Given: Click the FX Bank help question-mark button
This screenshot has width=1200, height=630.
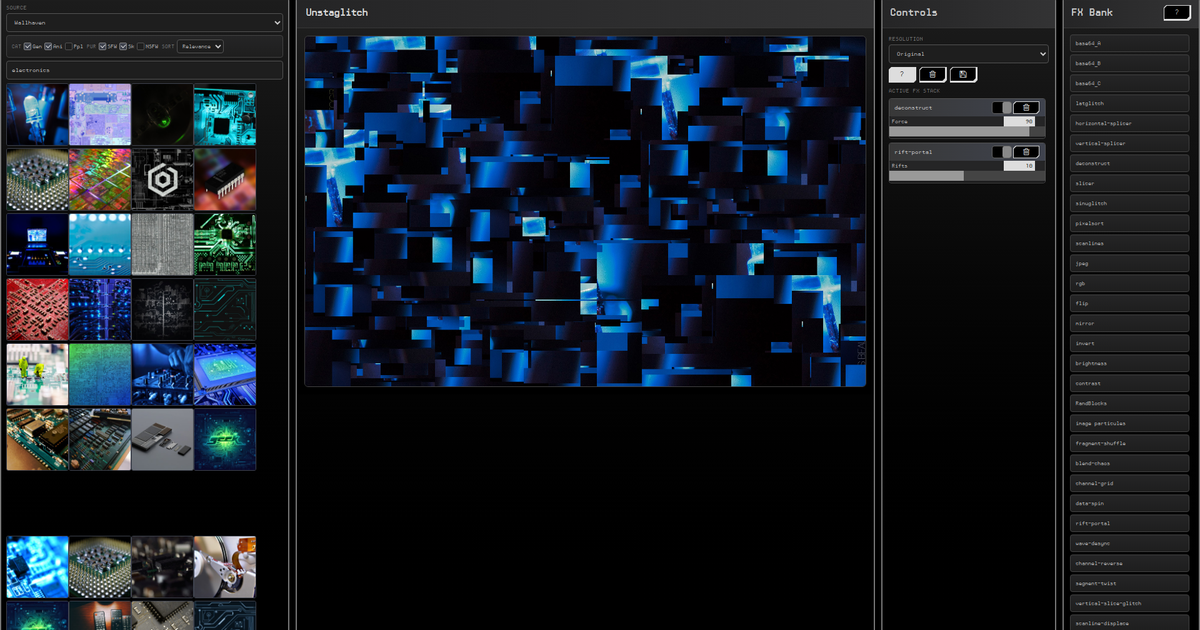Looking at the screenshot, I should click(x=1177, y=12).
